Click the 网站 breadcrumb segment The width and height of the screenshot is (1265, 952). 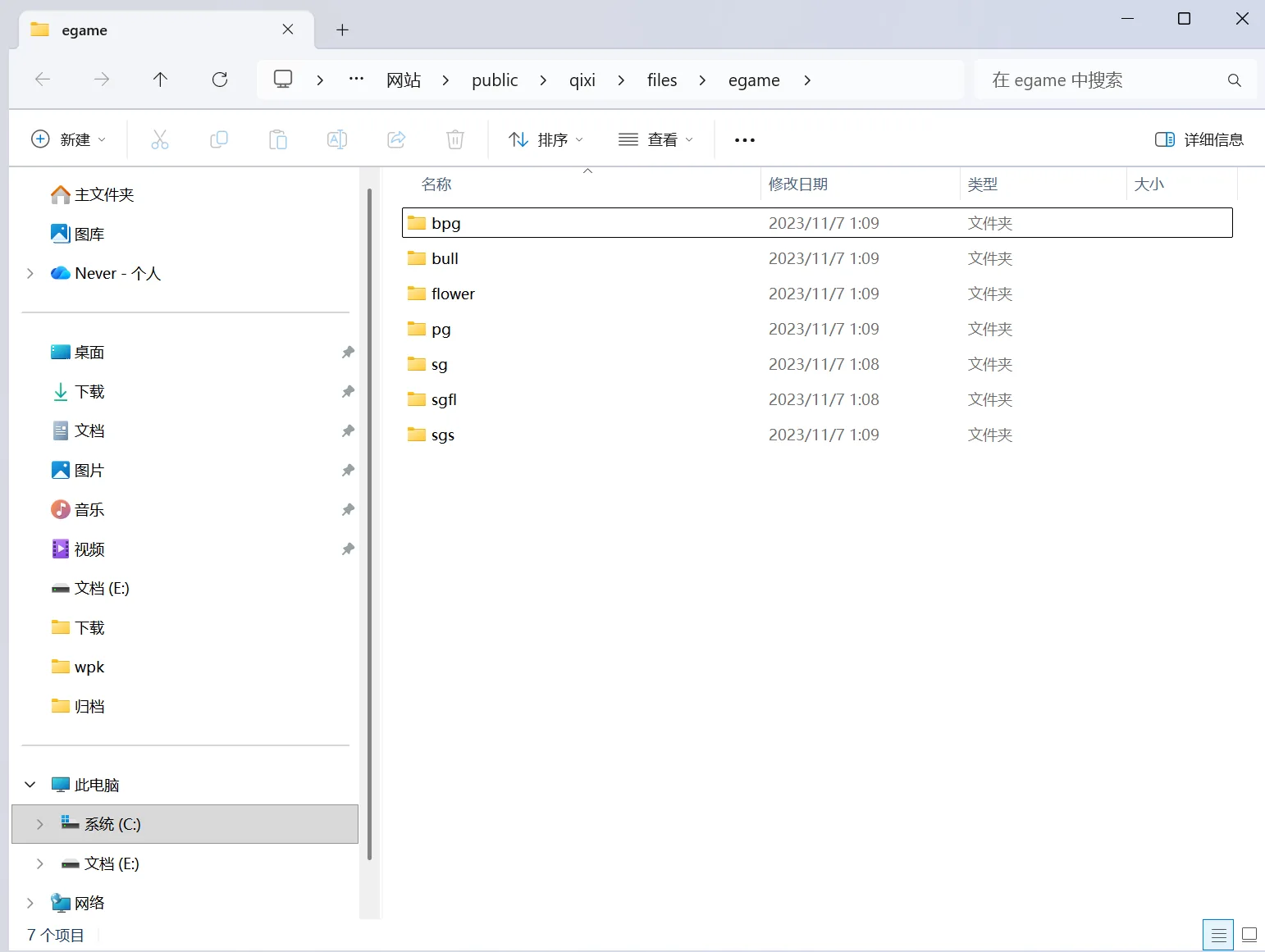[x=404, y=80]
